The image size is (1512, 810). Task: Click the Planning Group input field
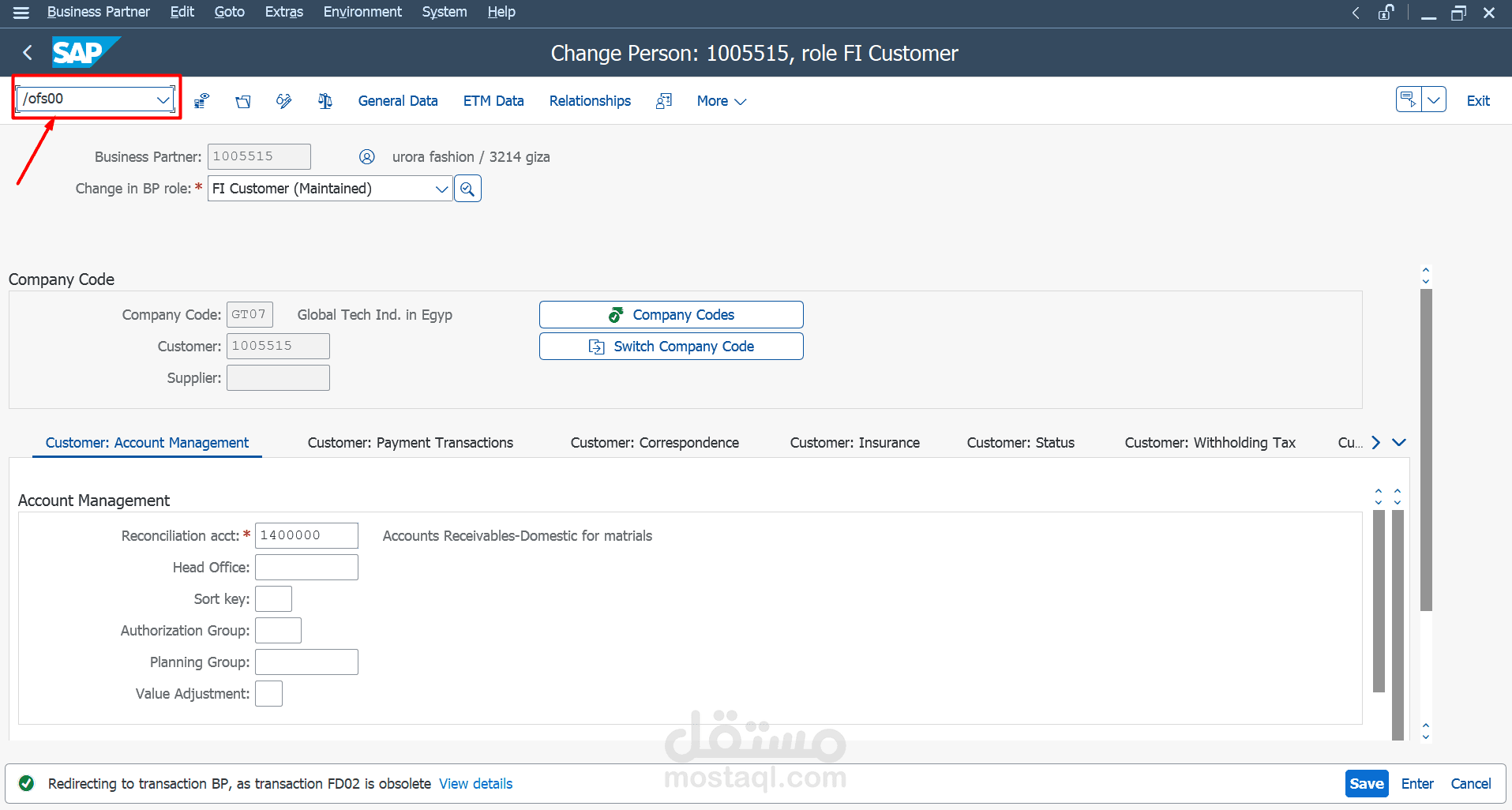coord(306,662)
